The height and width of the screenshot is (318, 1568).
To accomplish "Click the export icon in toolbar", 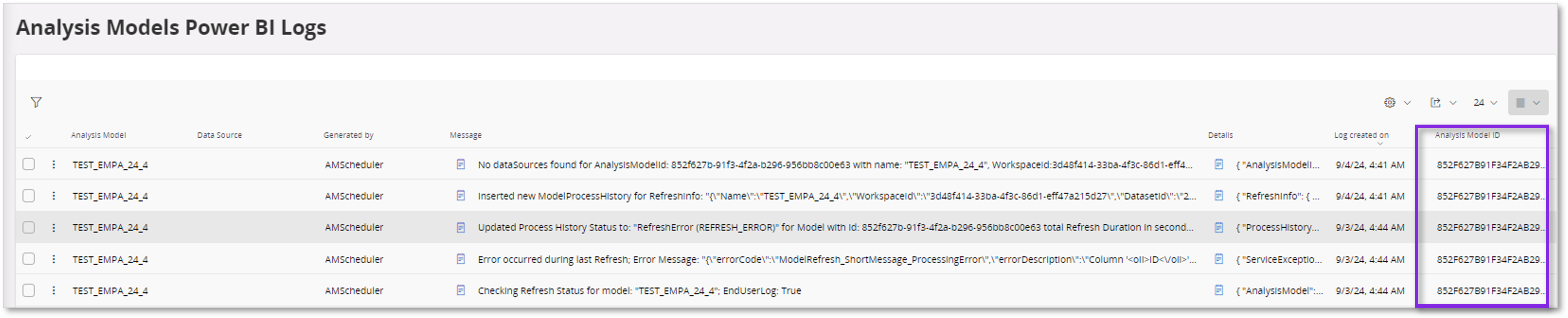I will click(1435, 103).
